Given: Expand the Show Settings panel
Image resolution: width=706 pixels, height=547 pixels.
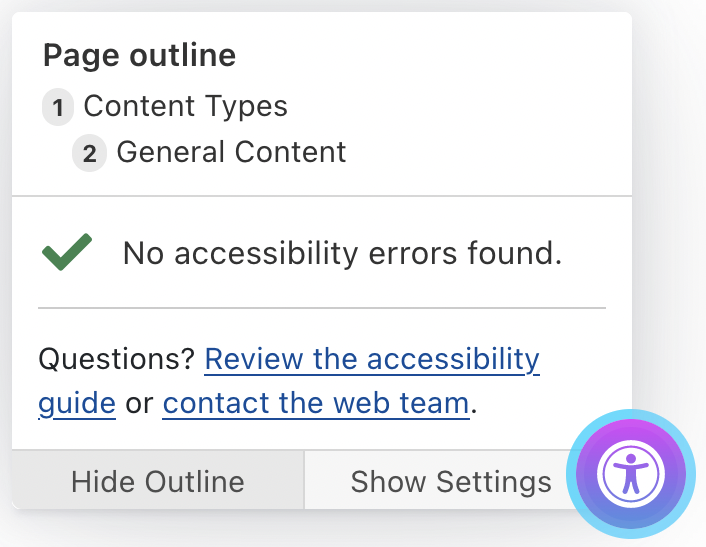Looking at the screenshot, I should click(x=450, y=481).
